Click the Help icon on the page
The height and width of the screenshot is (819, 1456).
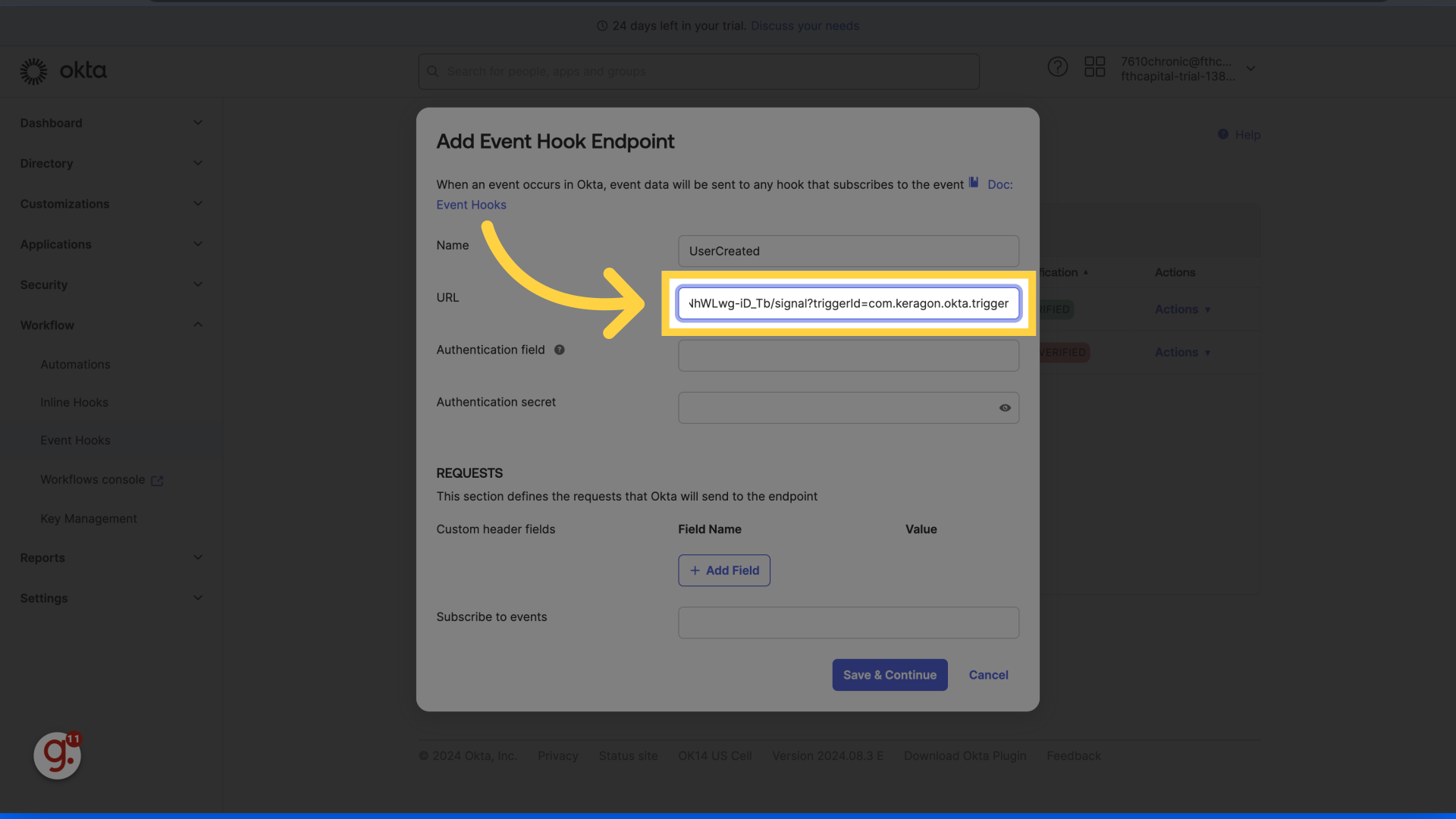(x=1223, y=134)
